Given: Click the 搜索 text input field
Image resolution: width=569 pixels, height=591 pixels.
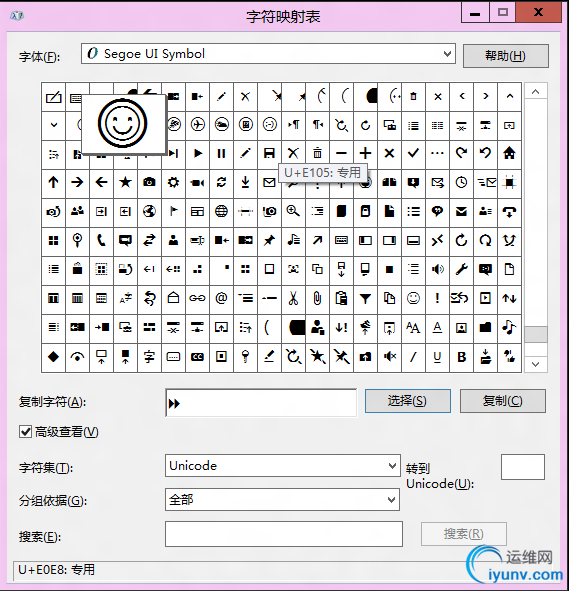Looking at the screenshot, I should tap(284, 534).
